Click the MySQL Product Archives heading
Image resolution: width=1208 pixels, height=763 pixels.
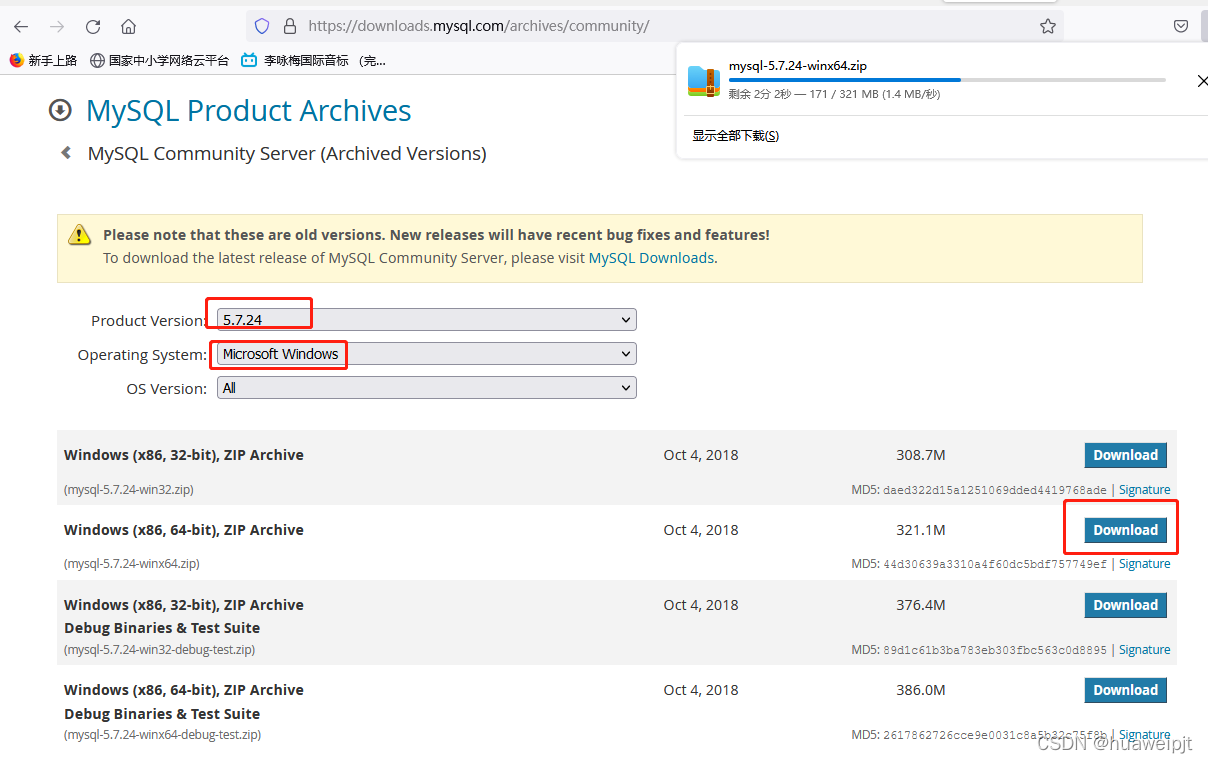(x=249, y=111)
